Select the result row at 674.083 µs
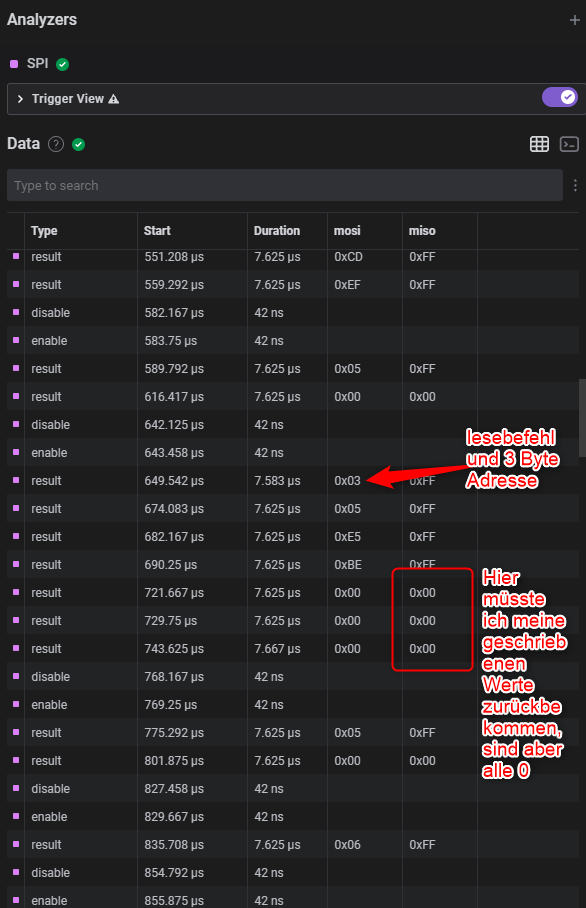The image size is (586, 908). click(293, 508)
